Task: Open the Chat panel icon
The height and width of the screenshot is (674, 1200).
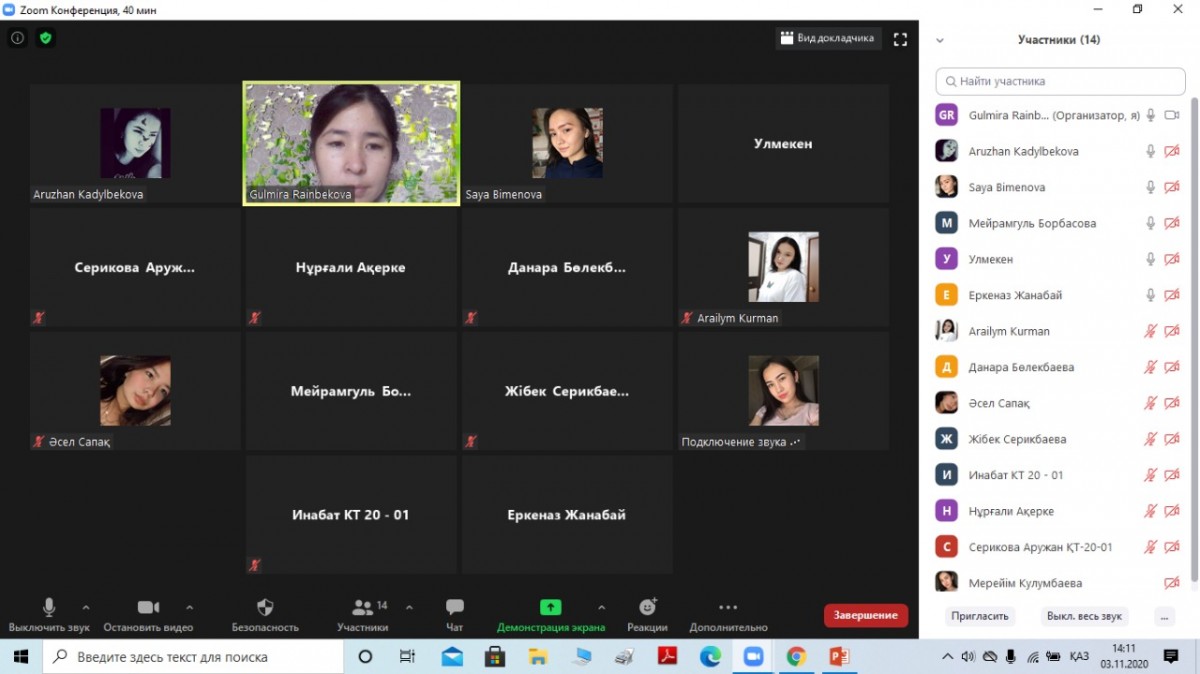Action: tap(455, 607)
